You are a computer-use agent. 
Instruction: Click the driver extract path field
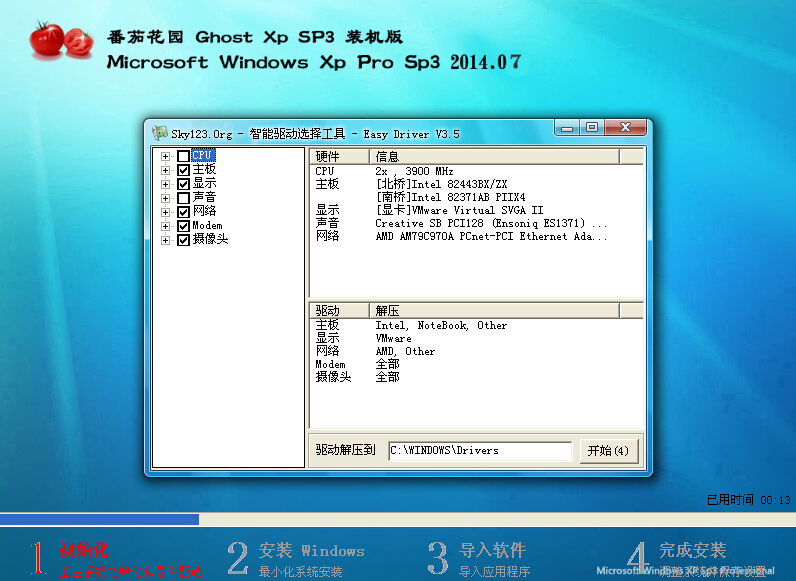click(480, 450)
